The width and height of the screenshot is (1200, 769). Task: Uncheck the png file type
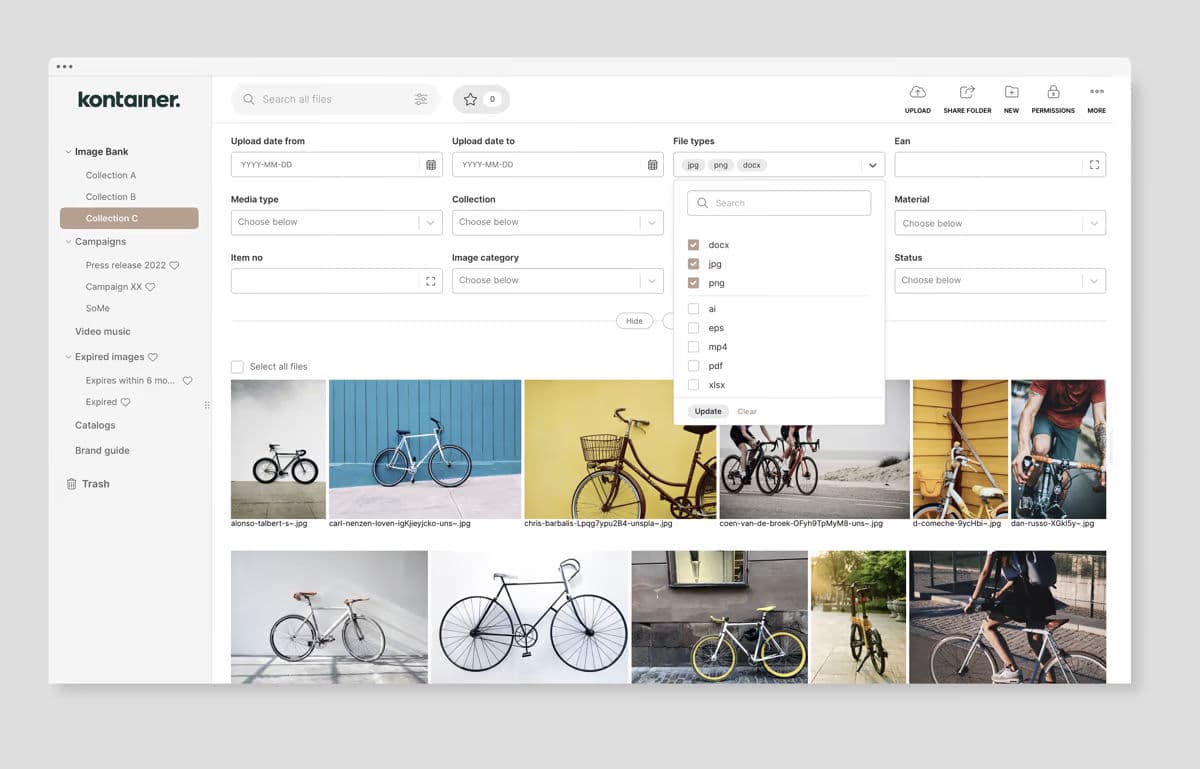[693, 283]
